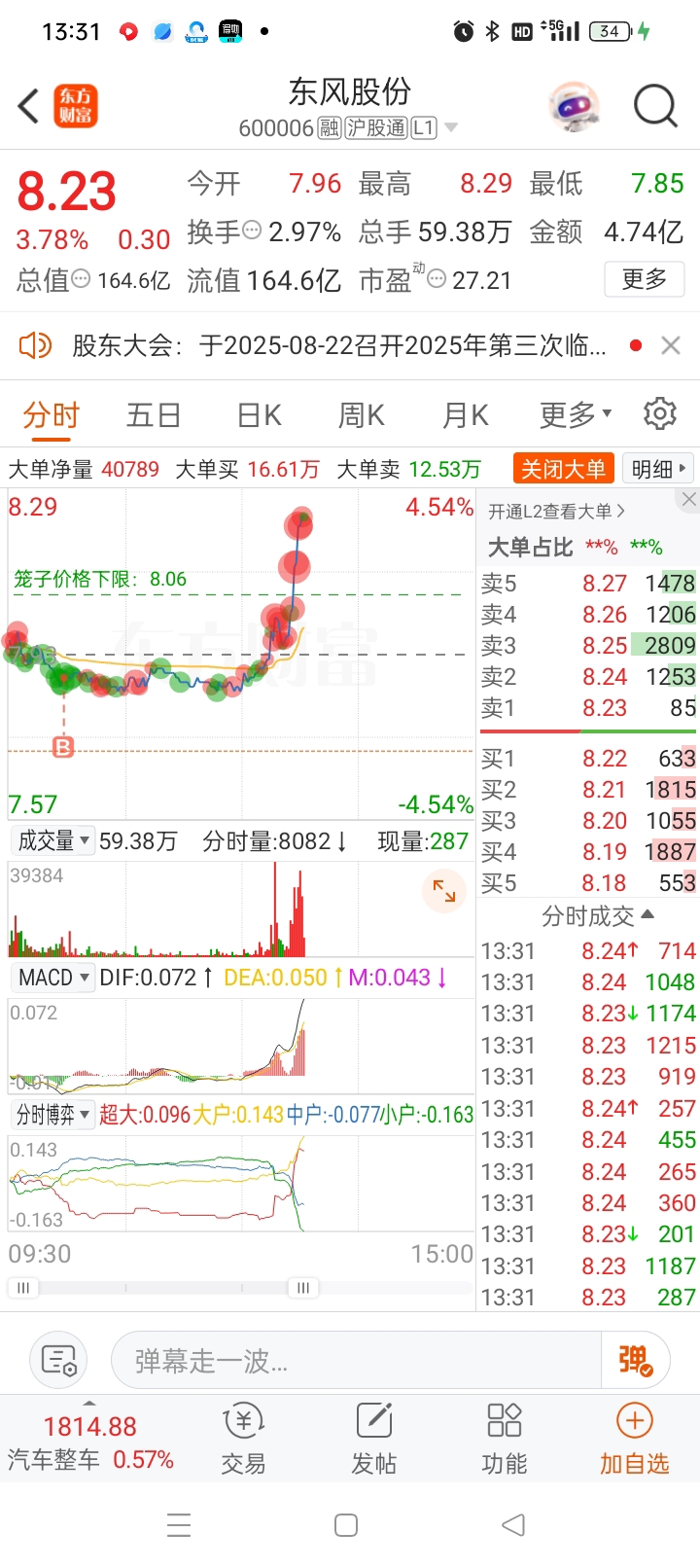This screenshot has width=700, height=1568.
Task: Open 功能 functions icon
Action: coord(504,1440)
